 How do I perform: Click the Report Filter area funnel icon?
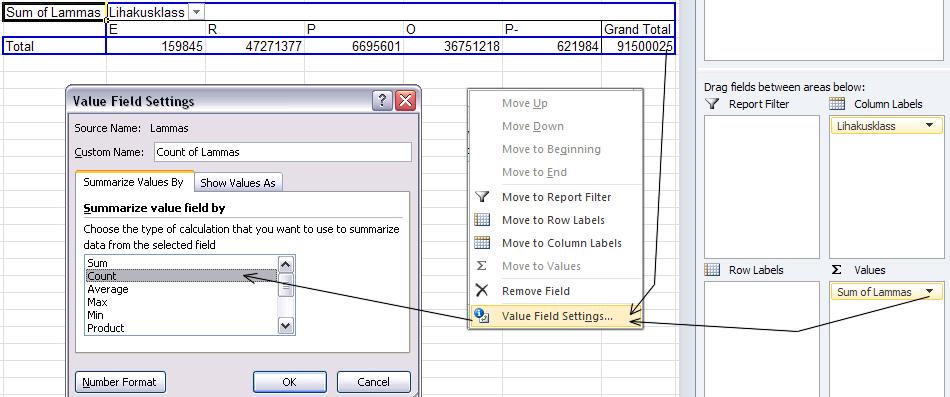point(712,104)
